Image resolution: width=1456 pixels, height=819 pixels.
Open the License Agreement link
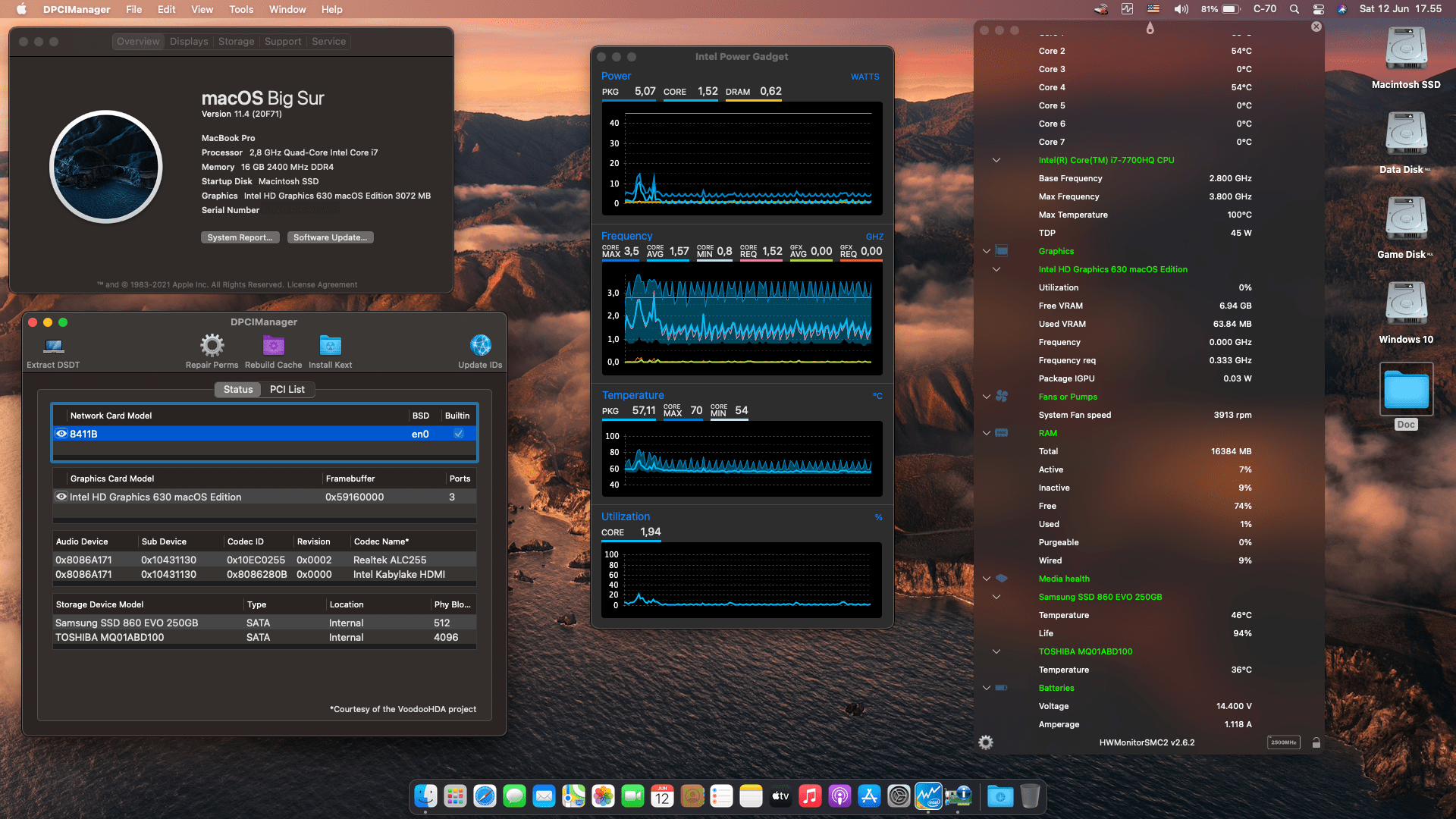(322, 285)
